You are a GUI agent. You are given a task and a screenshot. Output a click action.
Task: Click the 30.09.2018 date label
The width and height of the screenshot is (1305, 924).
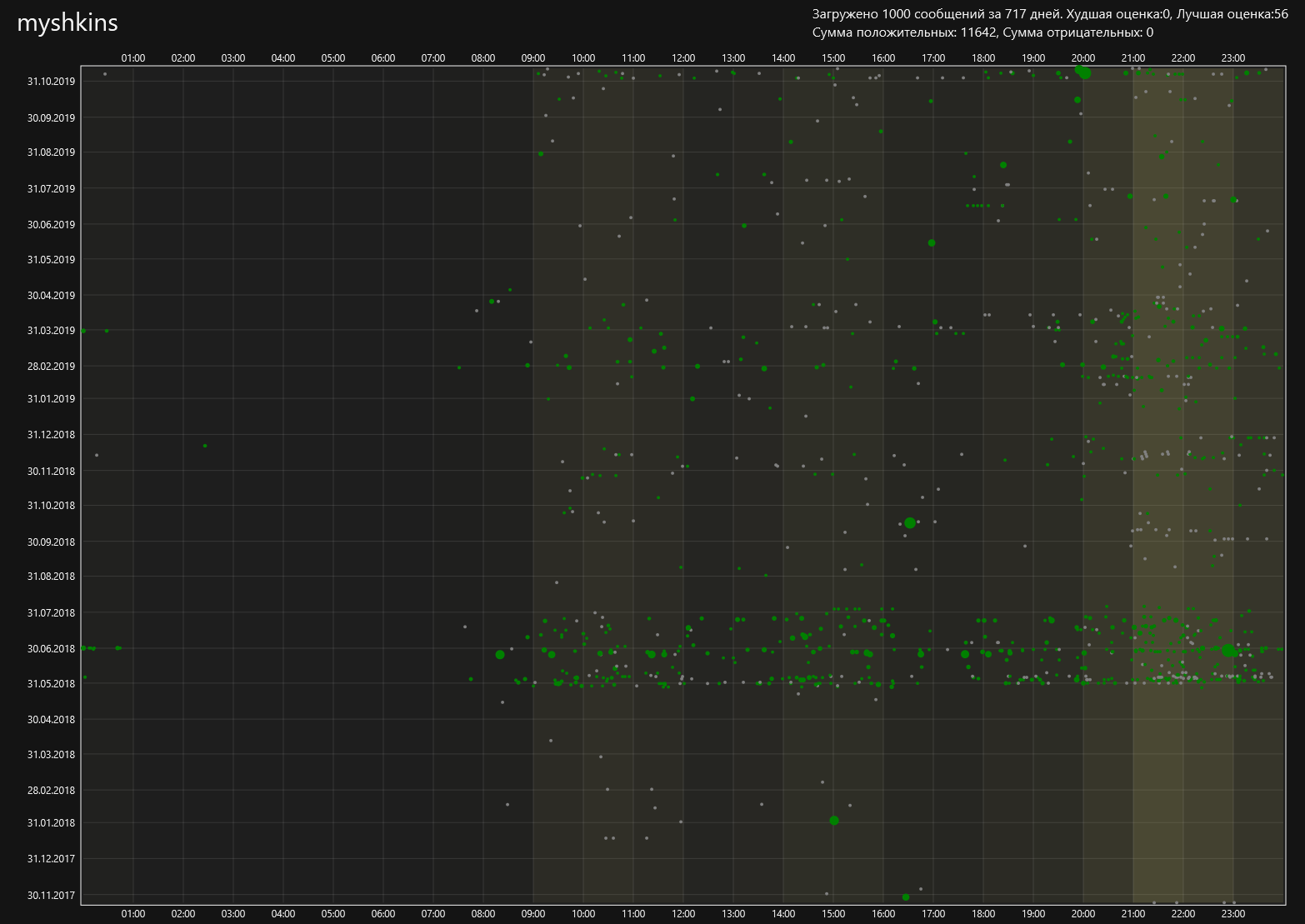point(51,542)
